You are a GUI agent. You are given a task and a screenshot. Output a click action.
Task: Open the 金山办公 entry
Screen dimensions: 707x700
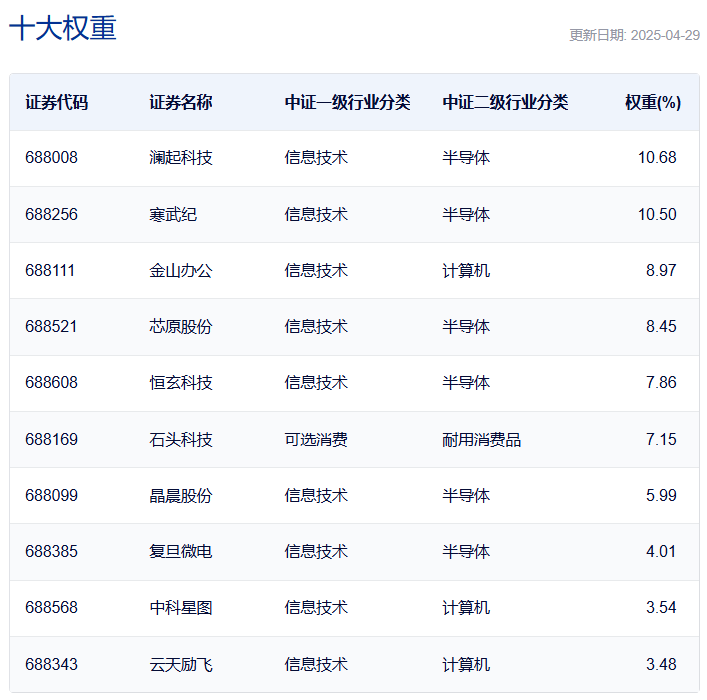click(181, 270)
